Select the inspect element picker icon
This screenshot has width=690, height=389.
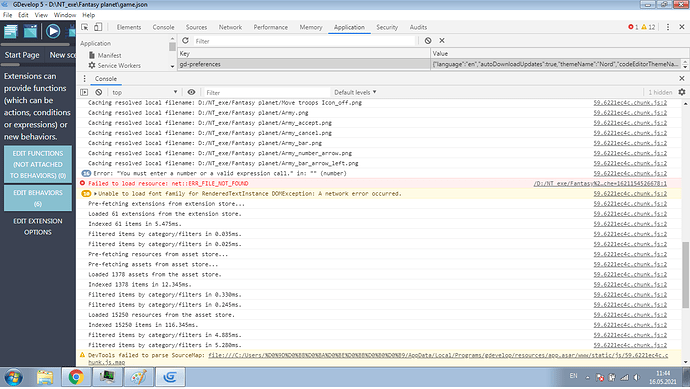pos(85,27)
